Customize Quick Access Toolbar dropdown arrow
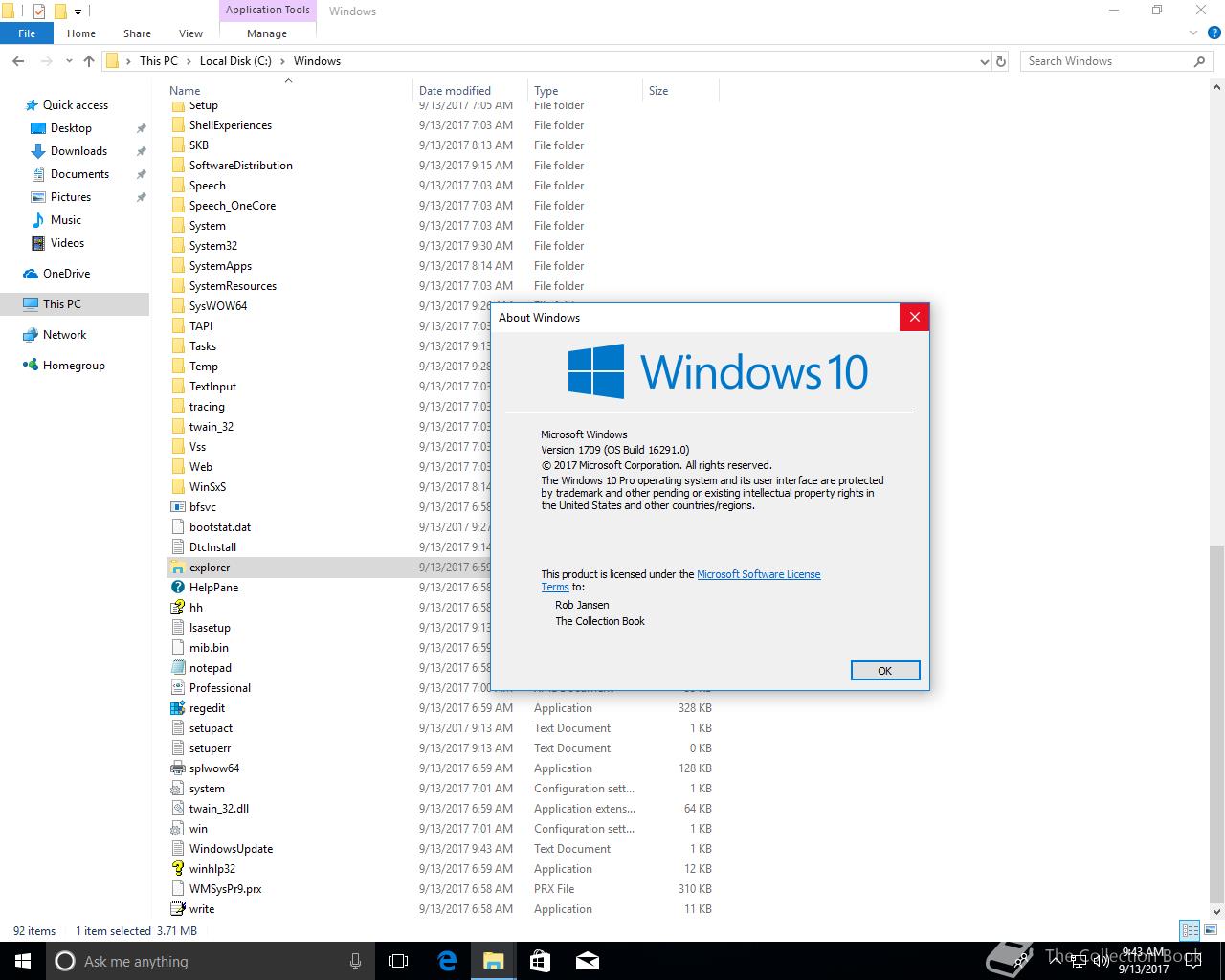1225x980 pixels. coord(78,11)
